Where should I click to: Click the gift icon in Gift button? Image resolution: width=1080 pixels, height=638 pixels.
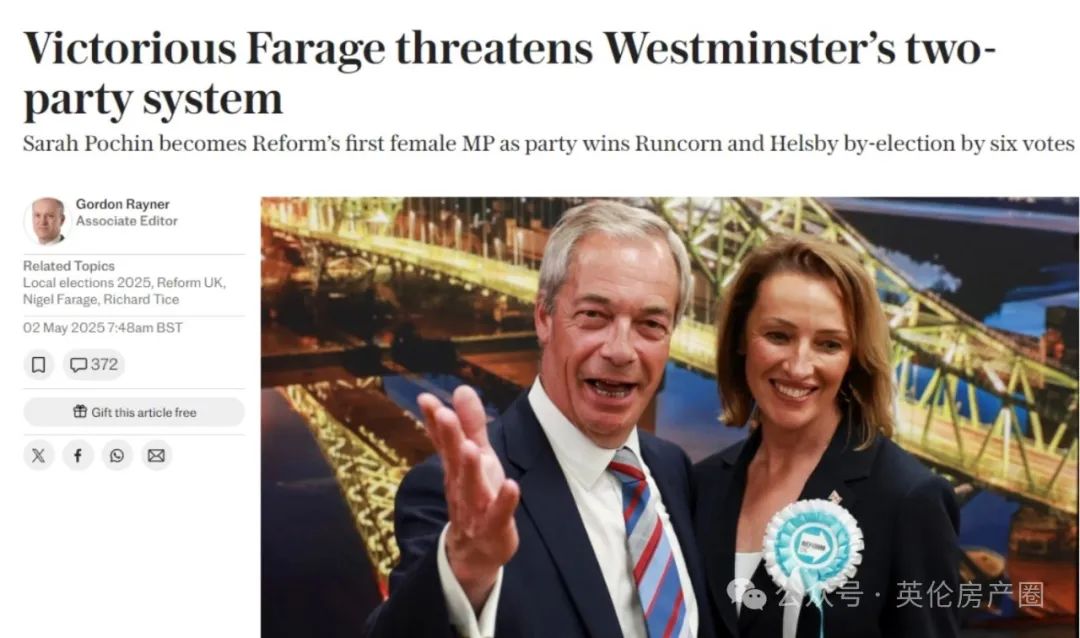pyautogui.click(x=80, y=412)
